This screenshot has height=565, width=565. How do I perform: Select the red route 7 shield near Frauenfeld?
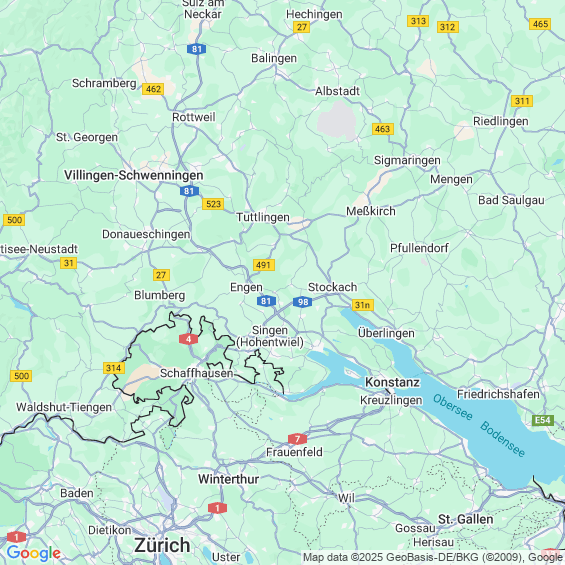click(x=297, y=439)
